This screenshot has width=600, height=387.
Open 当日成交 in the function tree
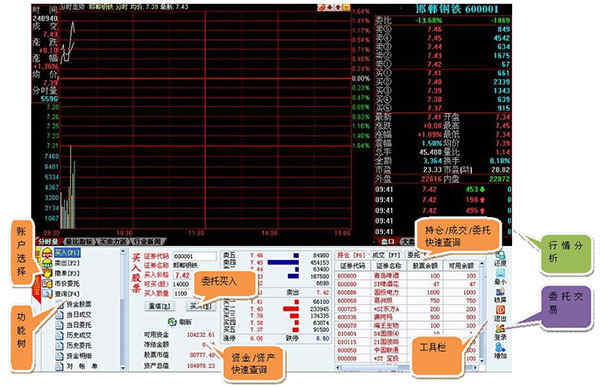tap(79, 314)
